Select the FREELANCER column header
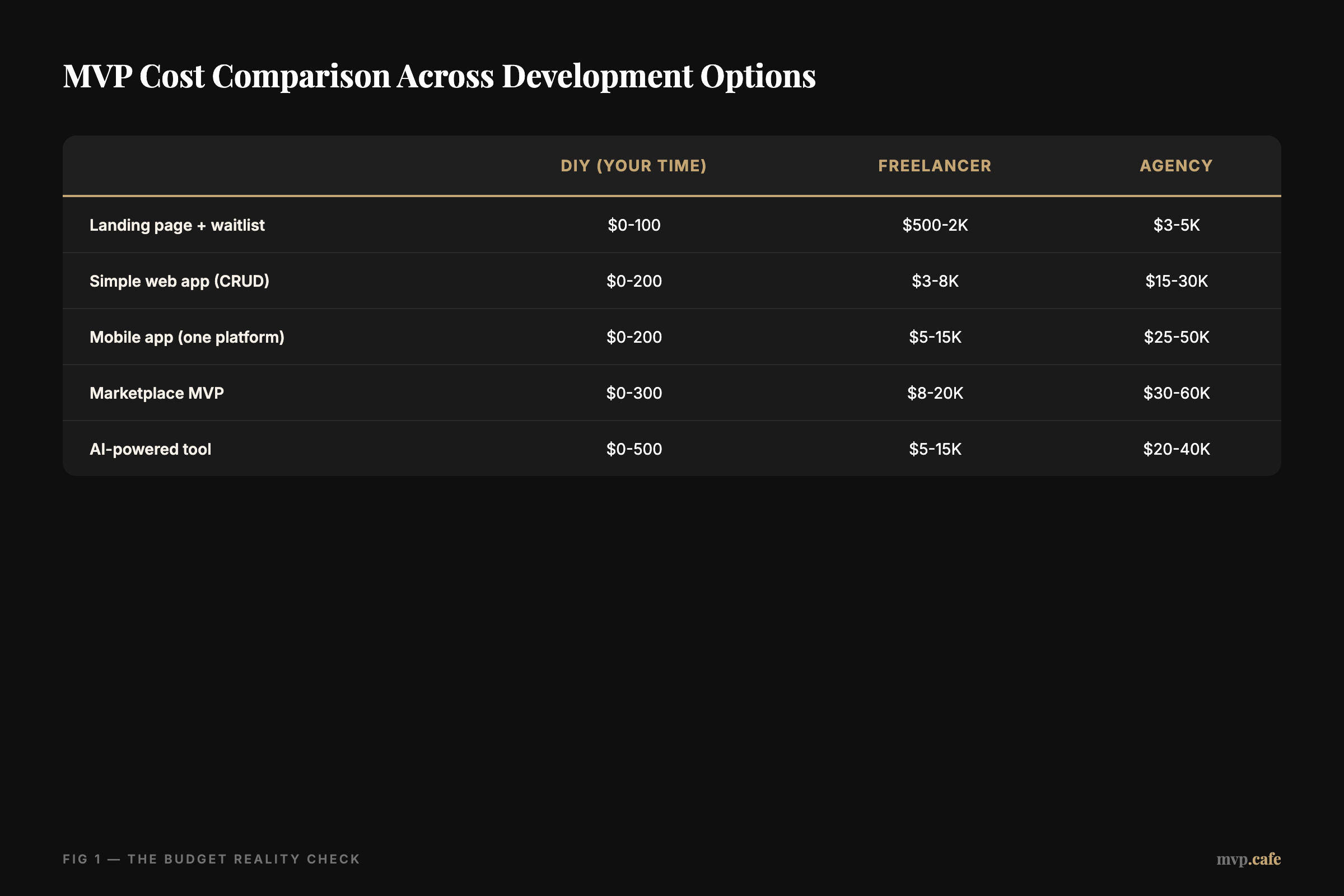The height and width of the screenshot is (896, 1344). click(934, 166)
